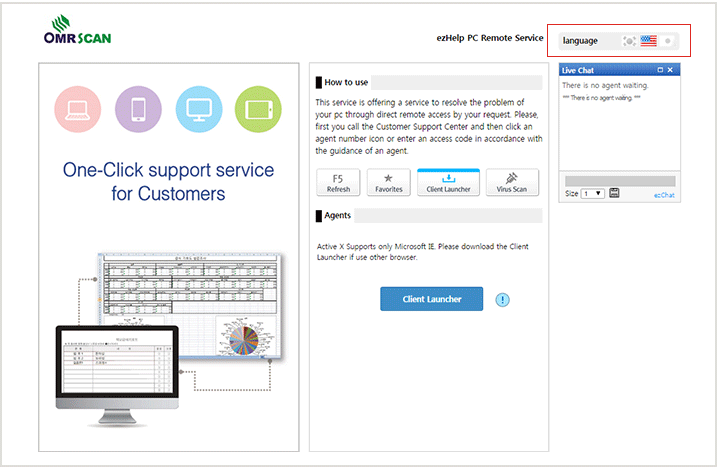Select the Korean flag language option
This screenshot has width=719, height=469.
[628, 41]
